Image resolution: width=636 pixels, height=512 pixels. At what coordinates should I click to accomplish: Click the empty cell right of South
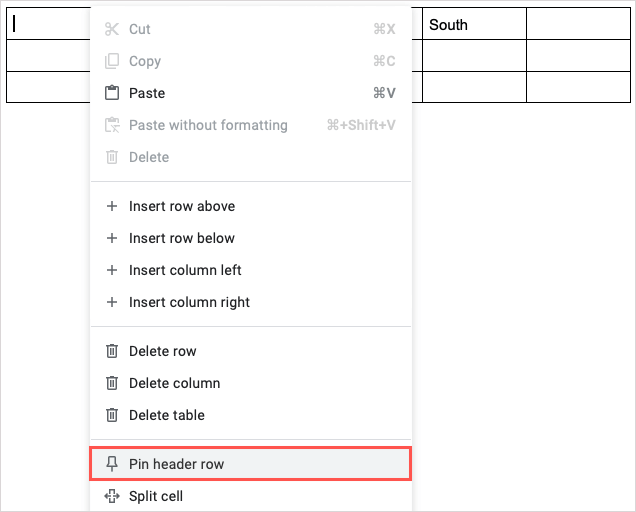click(x=578, y=25)
